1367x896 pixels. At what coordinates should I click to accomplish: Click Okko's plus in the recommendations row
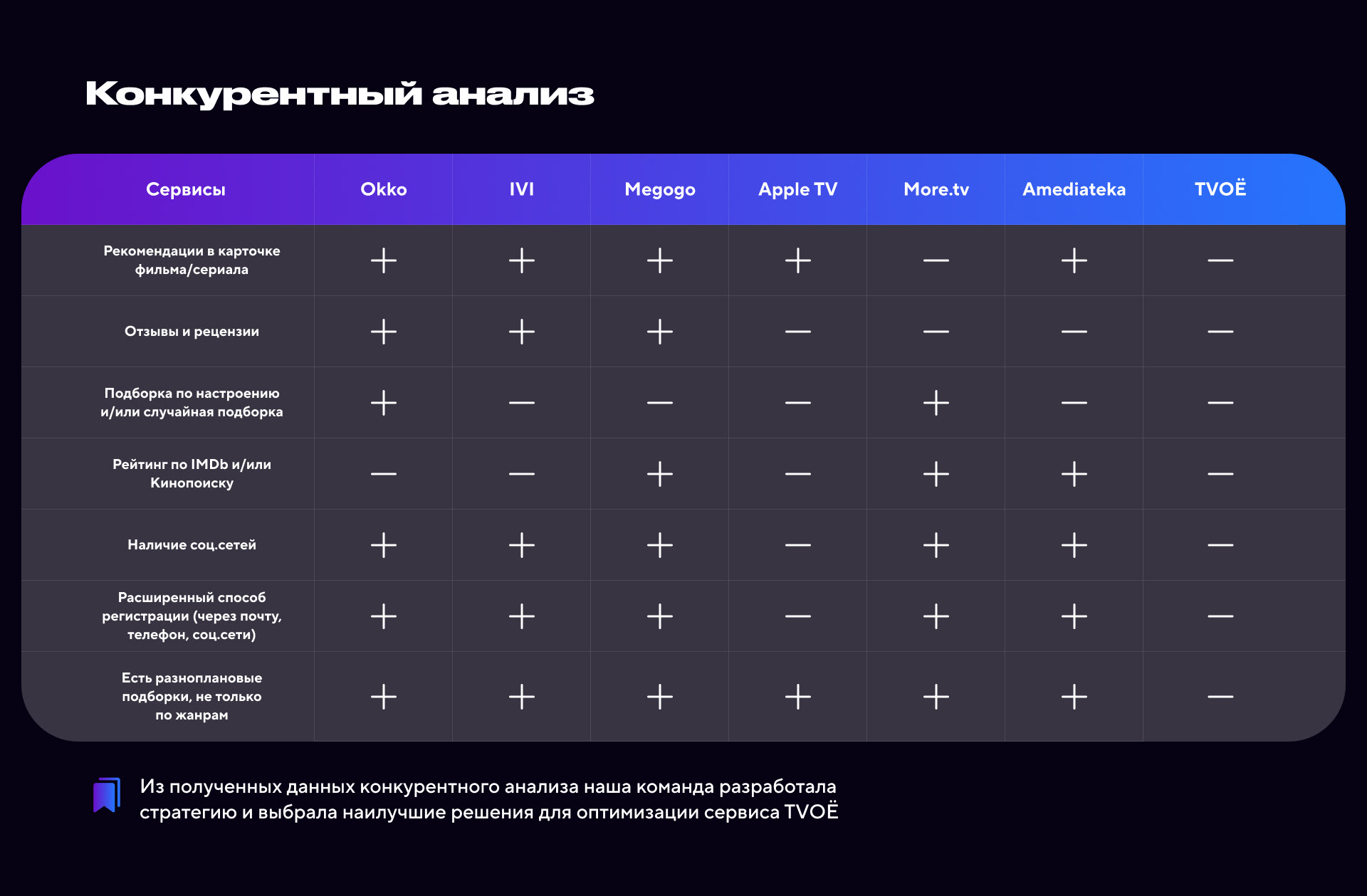[384, 260]
